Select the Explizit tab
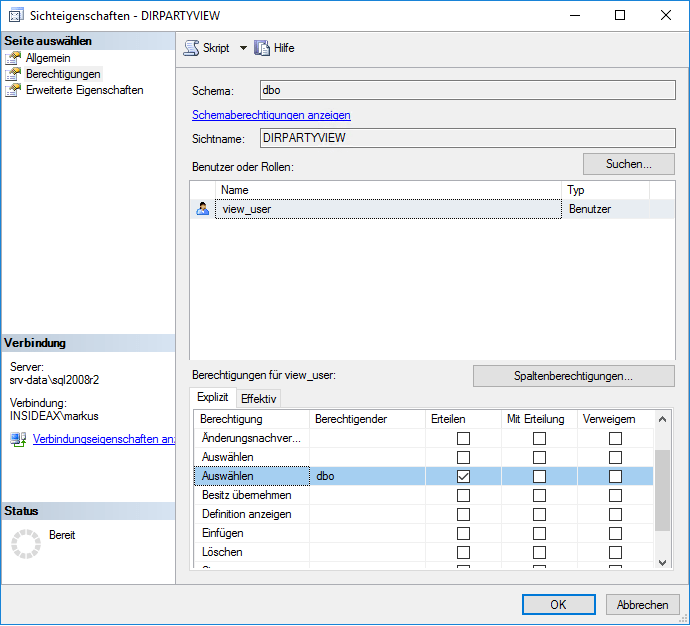Viewport: 690px width, 626px height. (213, 397)
